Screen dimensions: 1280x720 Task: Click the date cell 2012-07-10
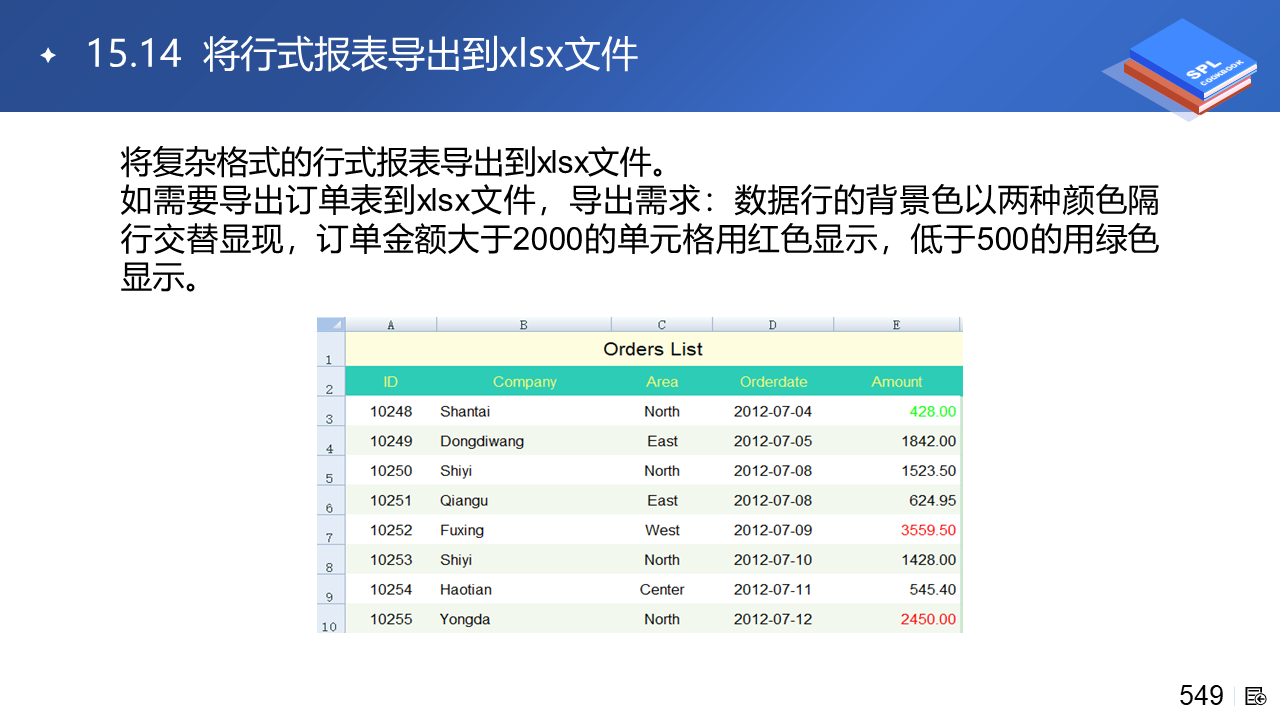(773, 560)
